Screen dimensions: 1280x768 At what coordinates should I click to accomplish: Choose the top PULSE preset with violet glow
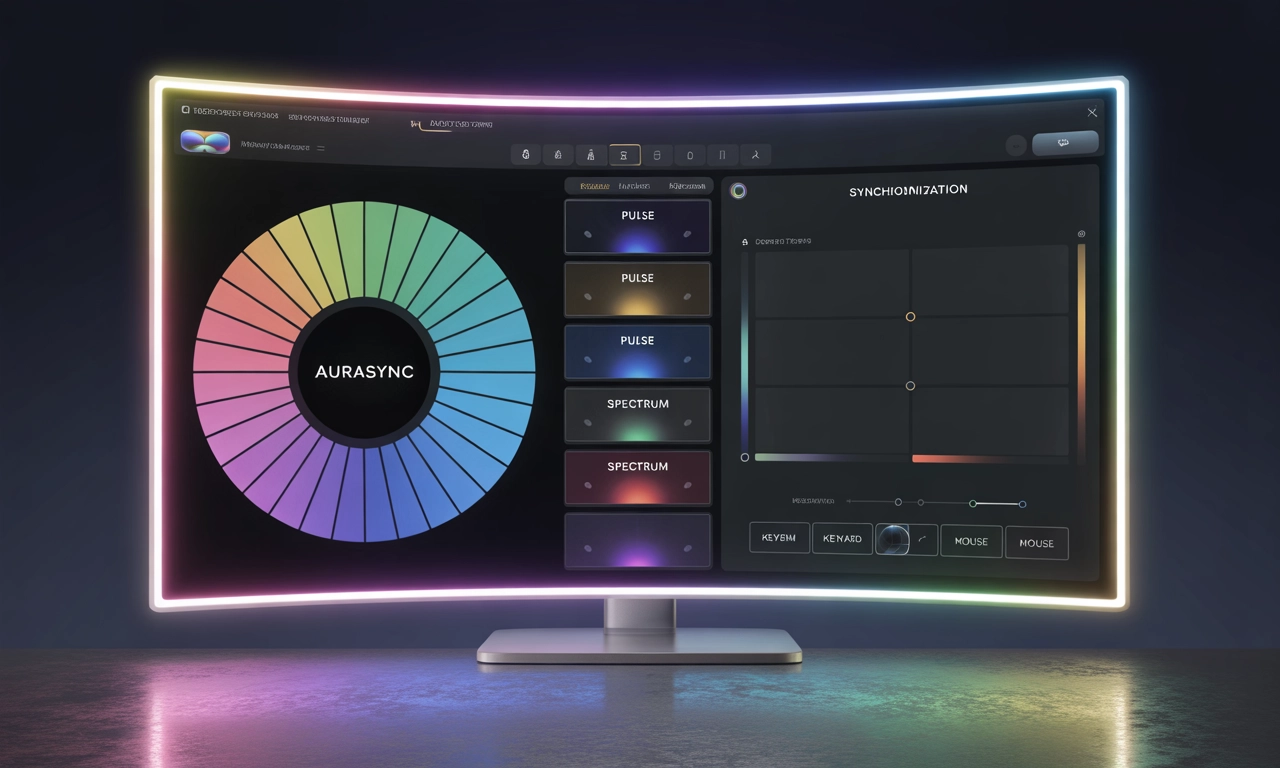637,226
